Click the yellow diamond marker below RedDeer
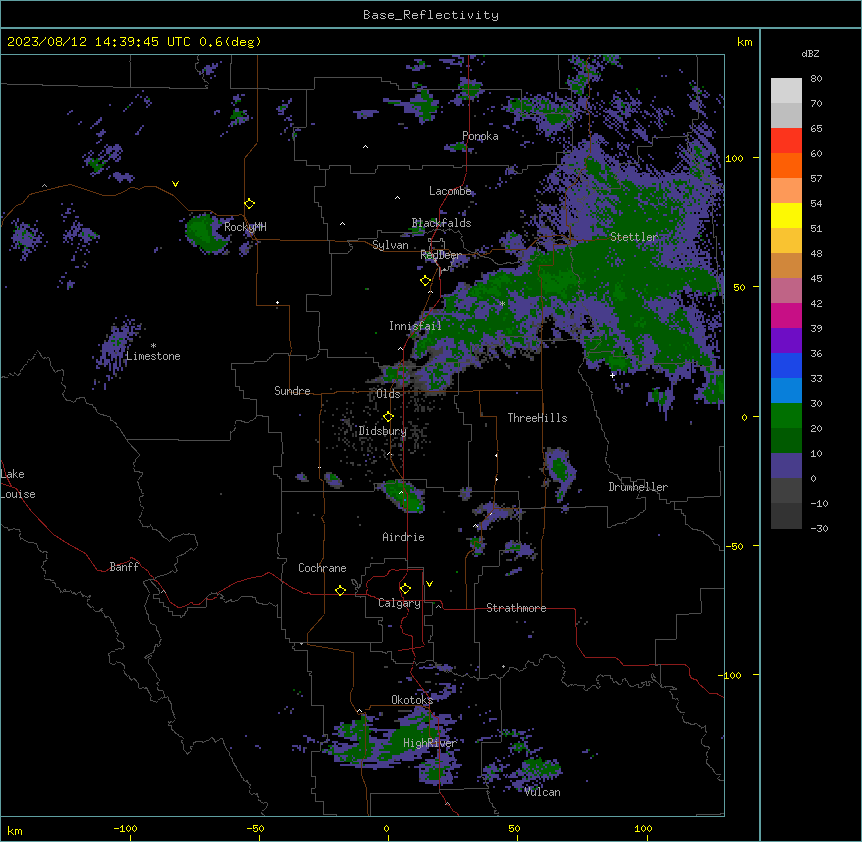Image resolution: width=862 pixels, height=842 pixels. point(426,281)
